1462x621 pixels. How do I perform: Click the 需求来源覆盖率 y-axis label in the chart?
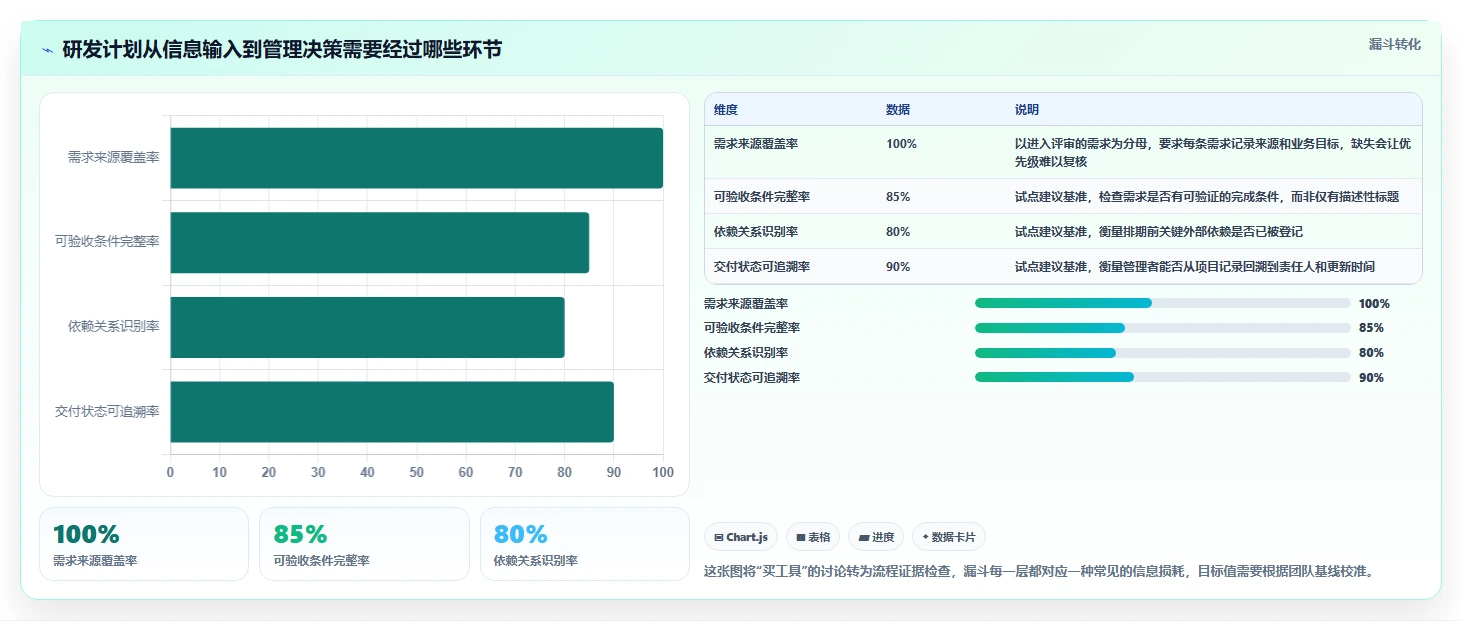point(114,158)
